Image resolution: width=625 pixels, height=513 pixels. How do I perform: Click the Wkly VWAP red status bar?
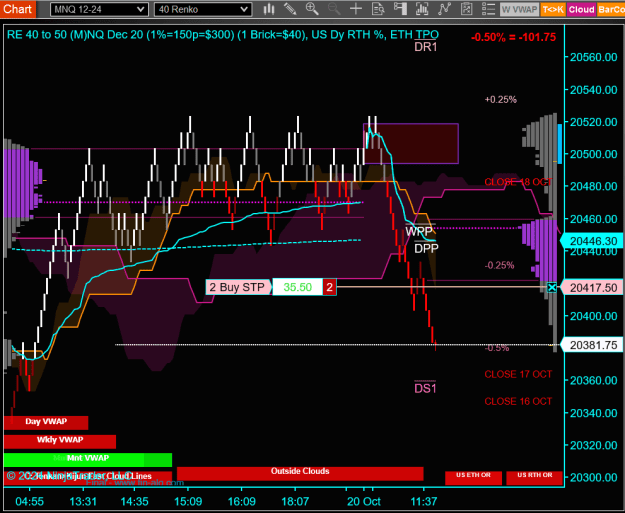[x=60, y=441]
